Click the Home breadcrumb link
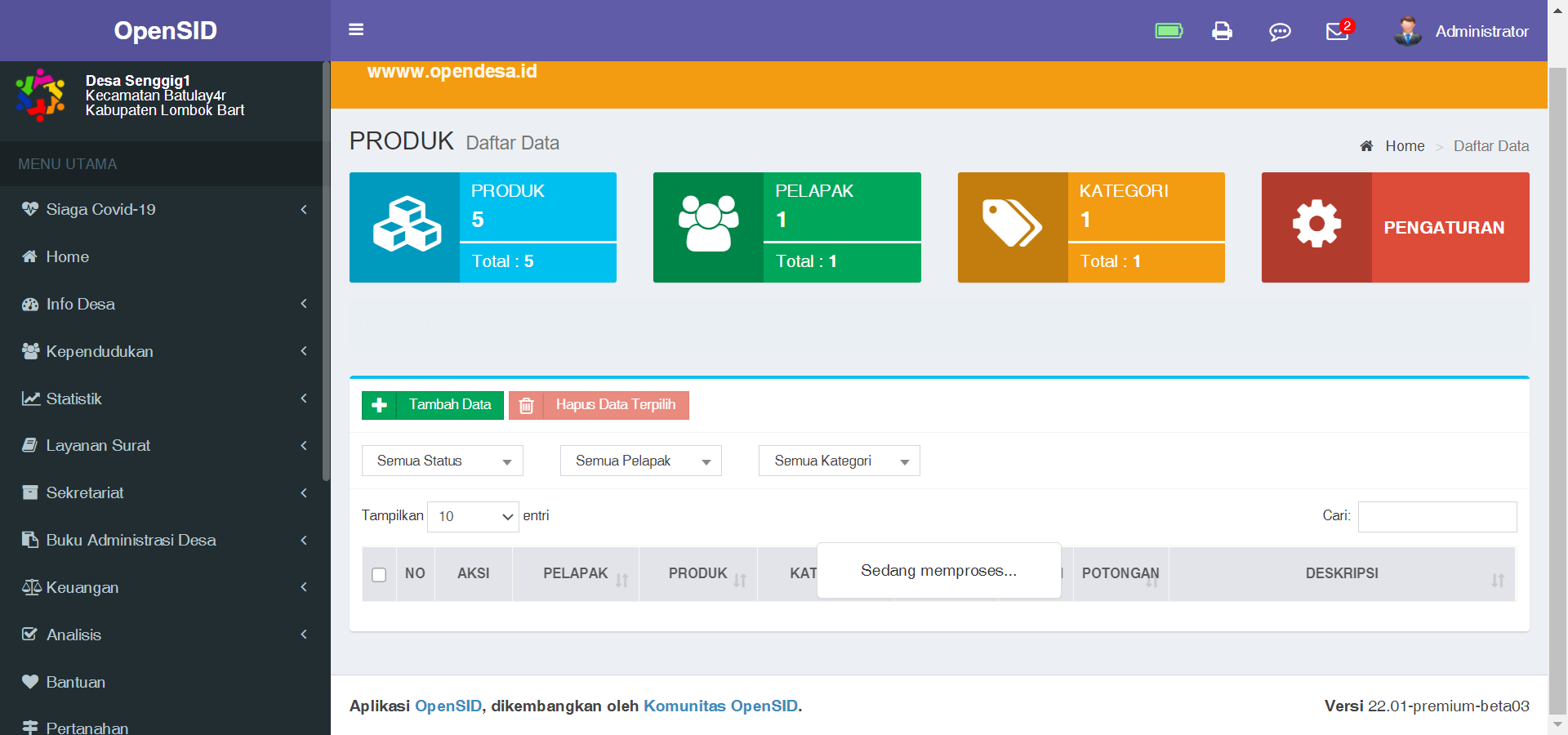 (x=1405, y=146)
